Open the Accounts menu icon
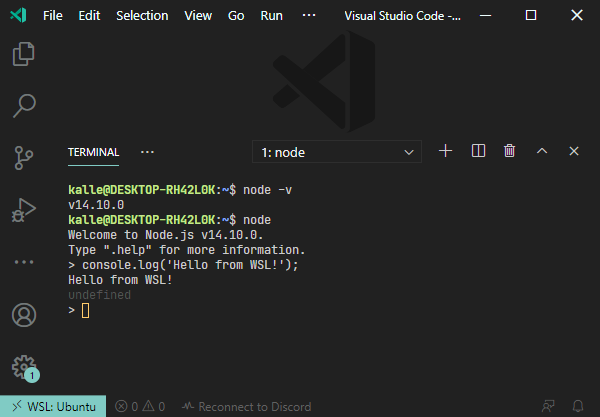 click(24, 315)
